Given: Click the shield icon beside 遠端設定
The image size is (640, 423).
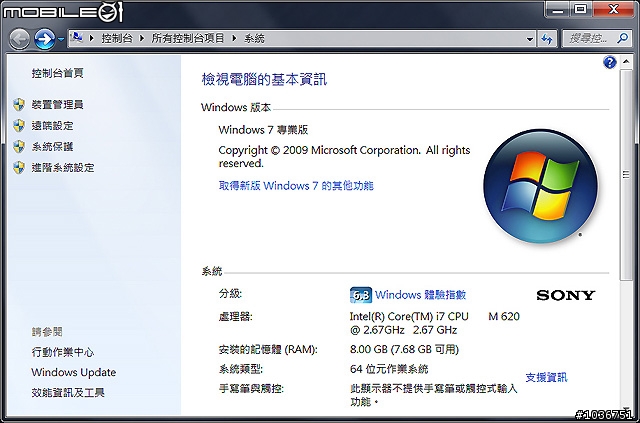Looking at the screenshot, I should (19, 125).
